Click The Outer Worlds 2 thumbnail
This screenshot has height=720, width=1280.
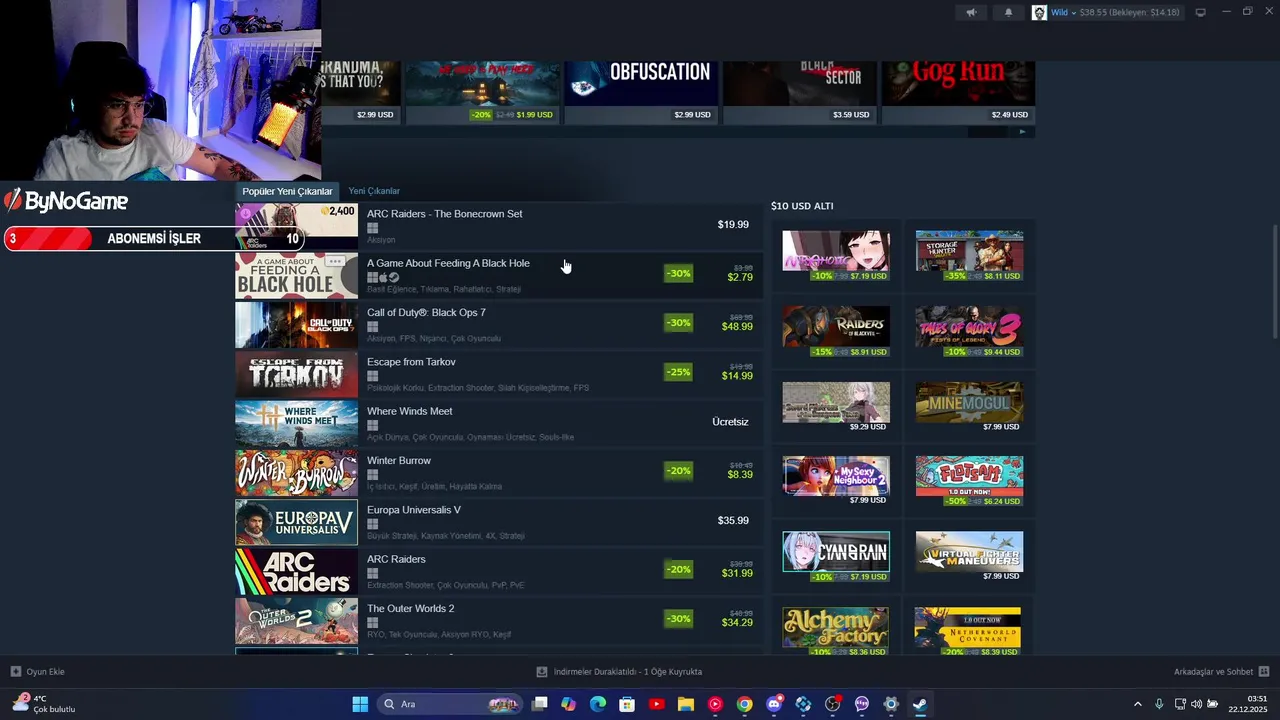click(x=296, y=621)
